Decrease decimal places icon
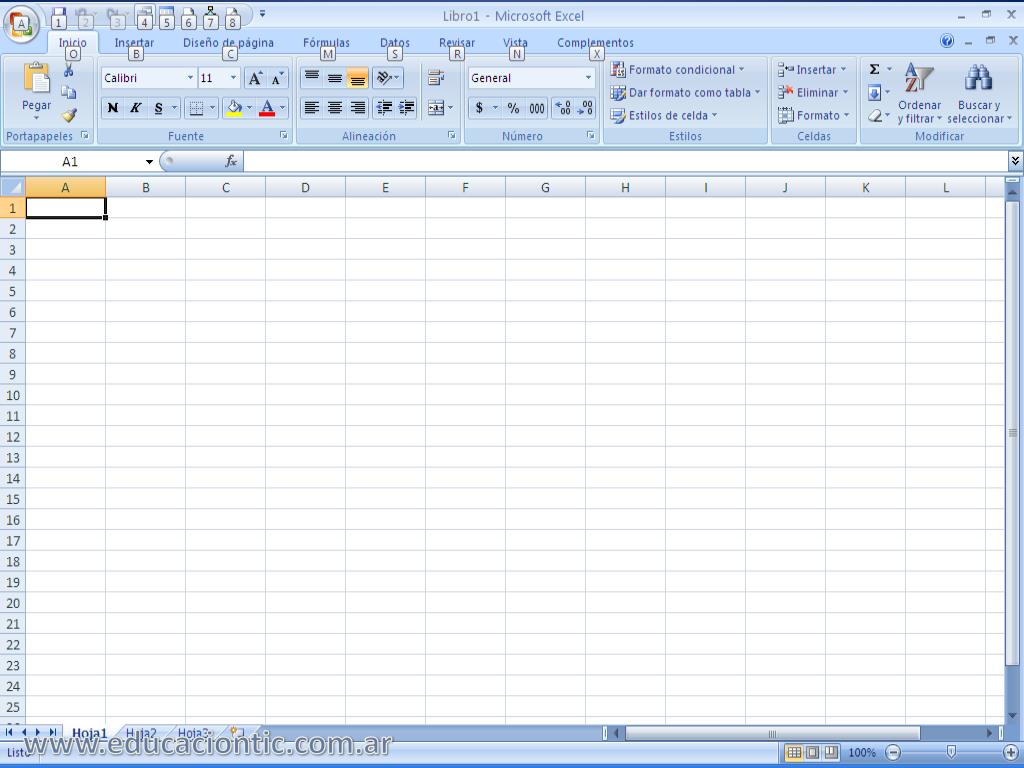This screenshot has width=1024, height=768. coord(585,108)
